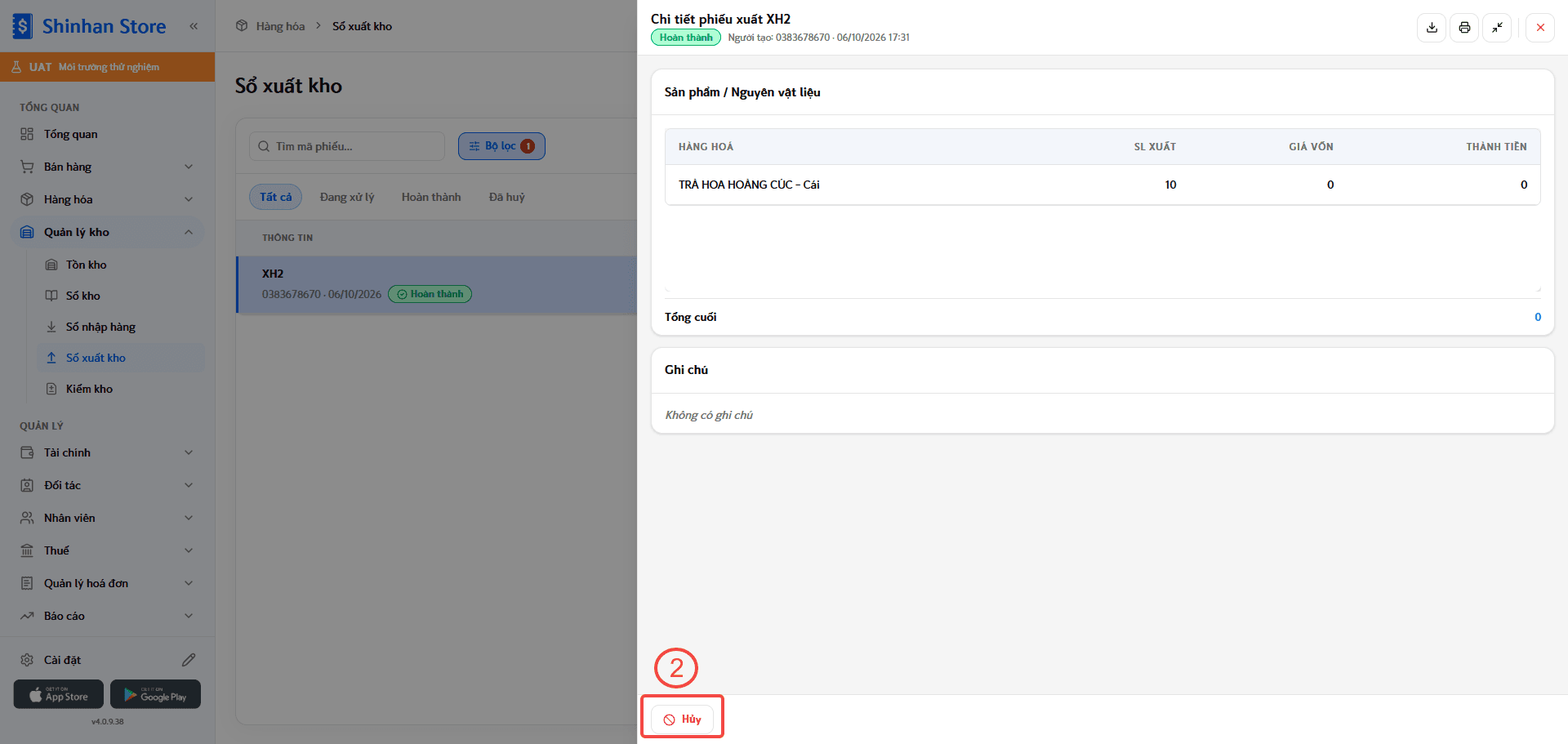
Task: Expand the Nhân viên menu
Action: pos(108,518)
